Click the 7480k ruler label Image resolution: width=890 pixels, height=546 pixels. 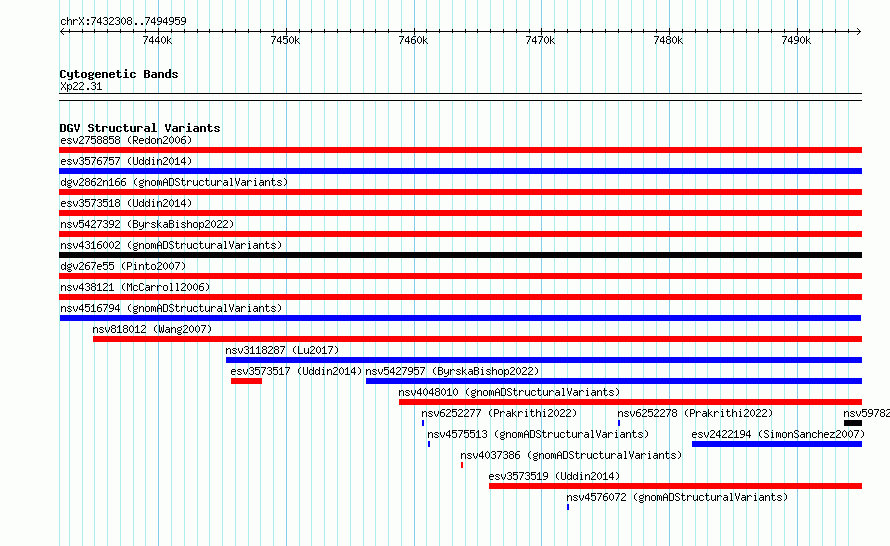(x=668, y=40)
